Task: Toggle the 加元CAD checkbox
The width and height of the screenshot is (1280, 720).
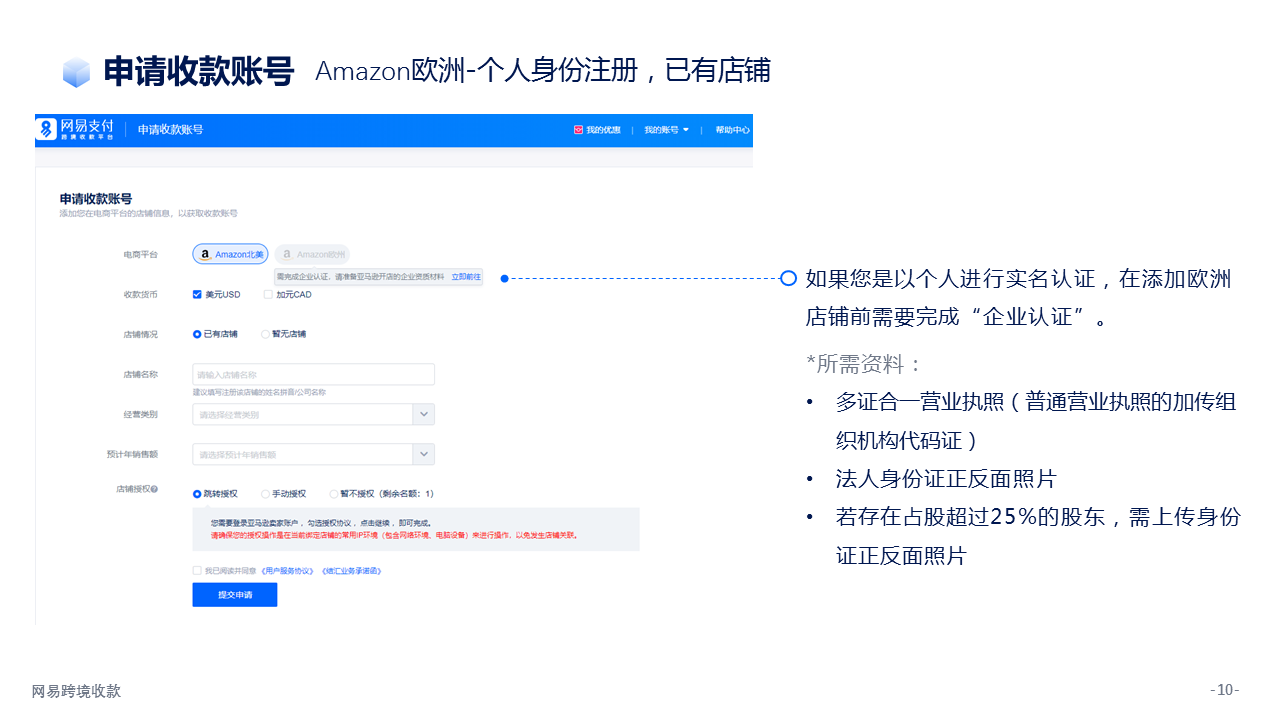Action: point(268,294)
